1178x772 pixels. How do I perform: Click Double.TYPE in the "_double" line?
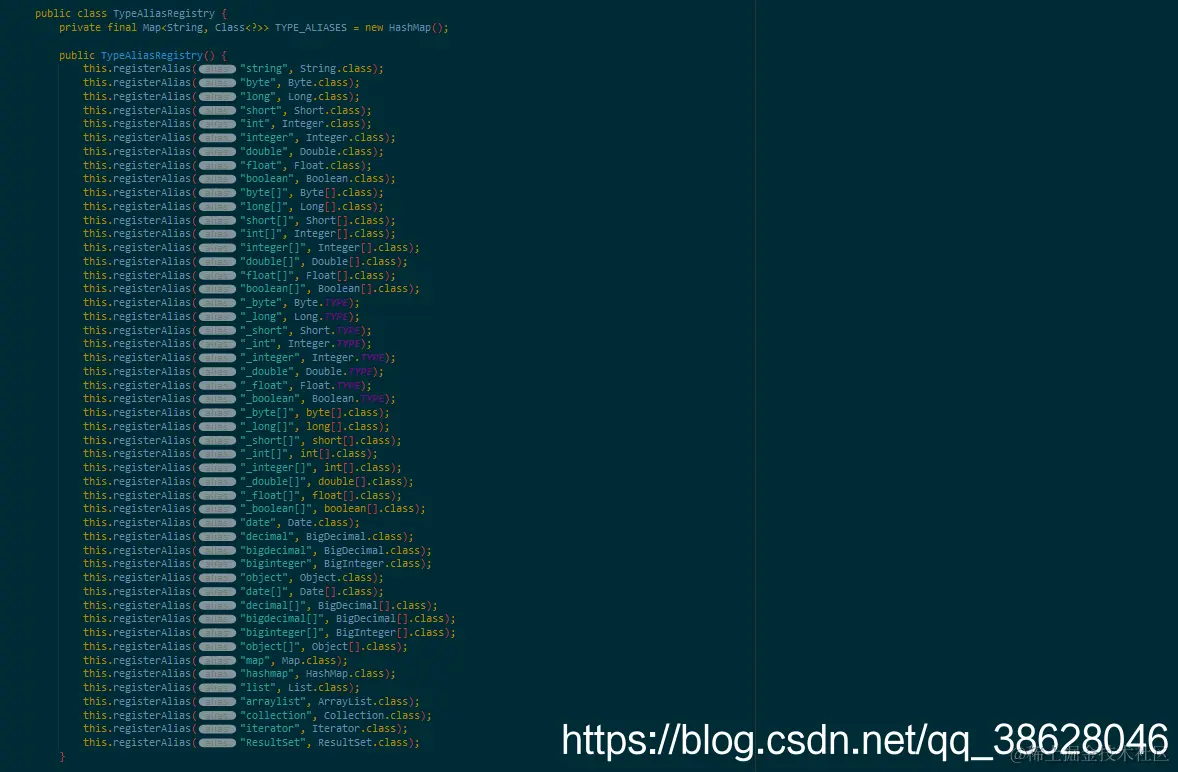[339, 372]
